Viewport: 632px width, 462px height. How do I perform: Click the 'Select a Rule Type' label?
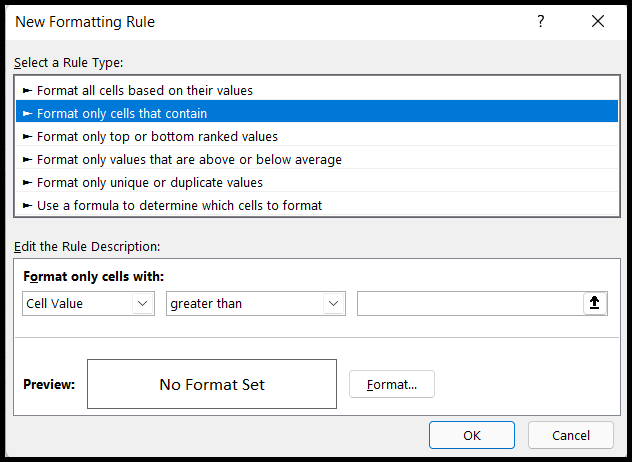point(68,62)
